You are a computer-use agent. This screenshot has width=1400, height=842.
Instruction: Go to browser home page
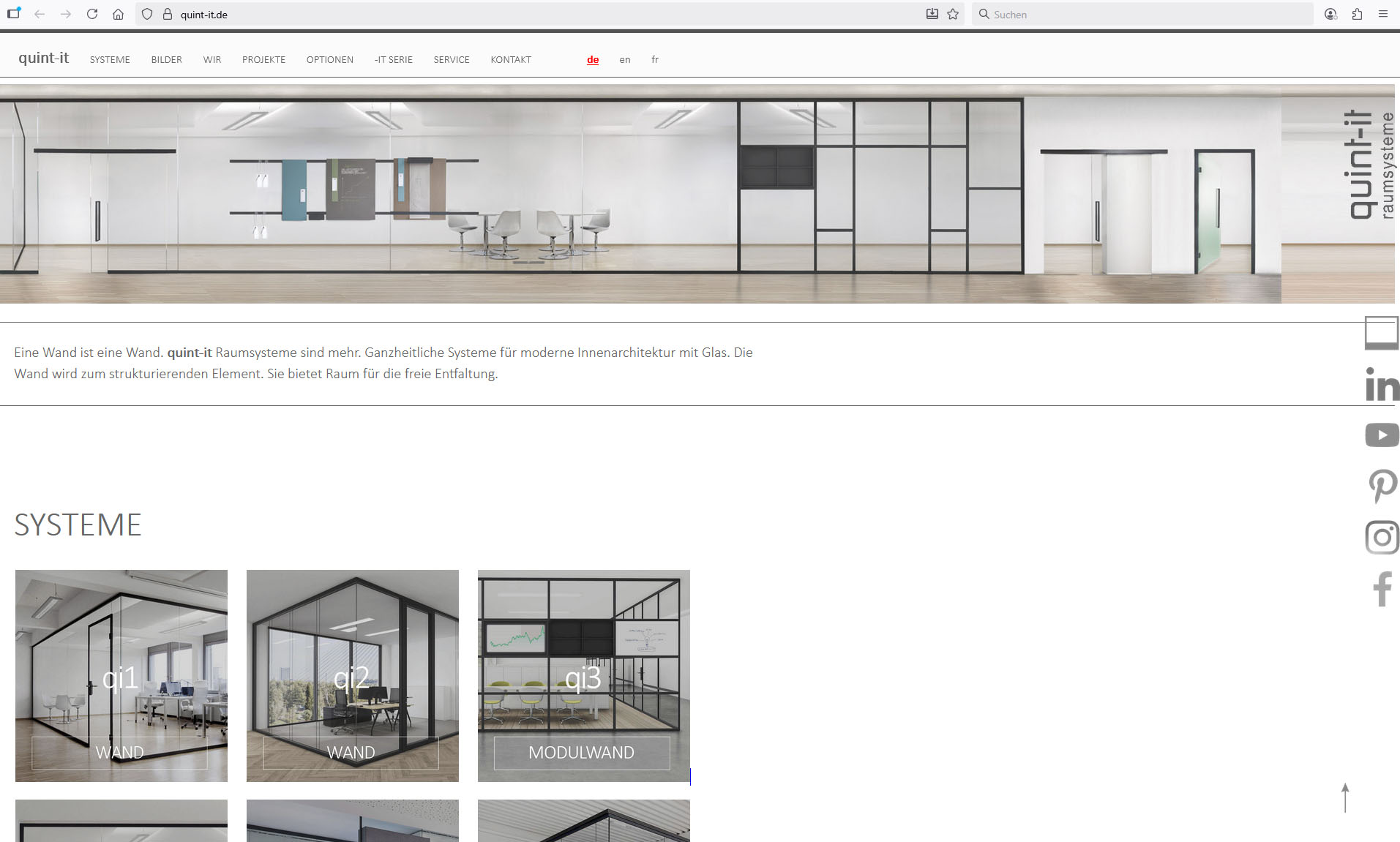(118, 14)
